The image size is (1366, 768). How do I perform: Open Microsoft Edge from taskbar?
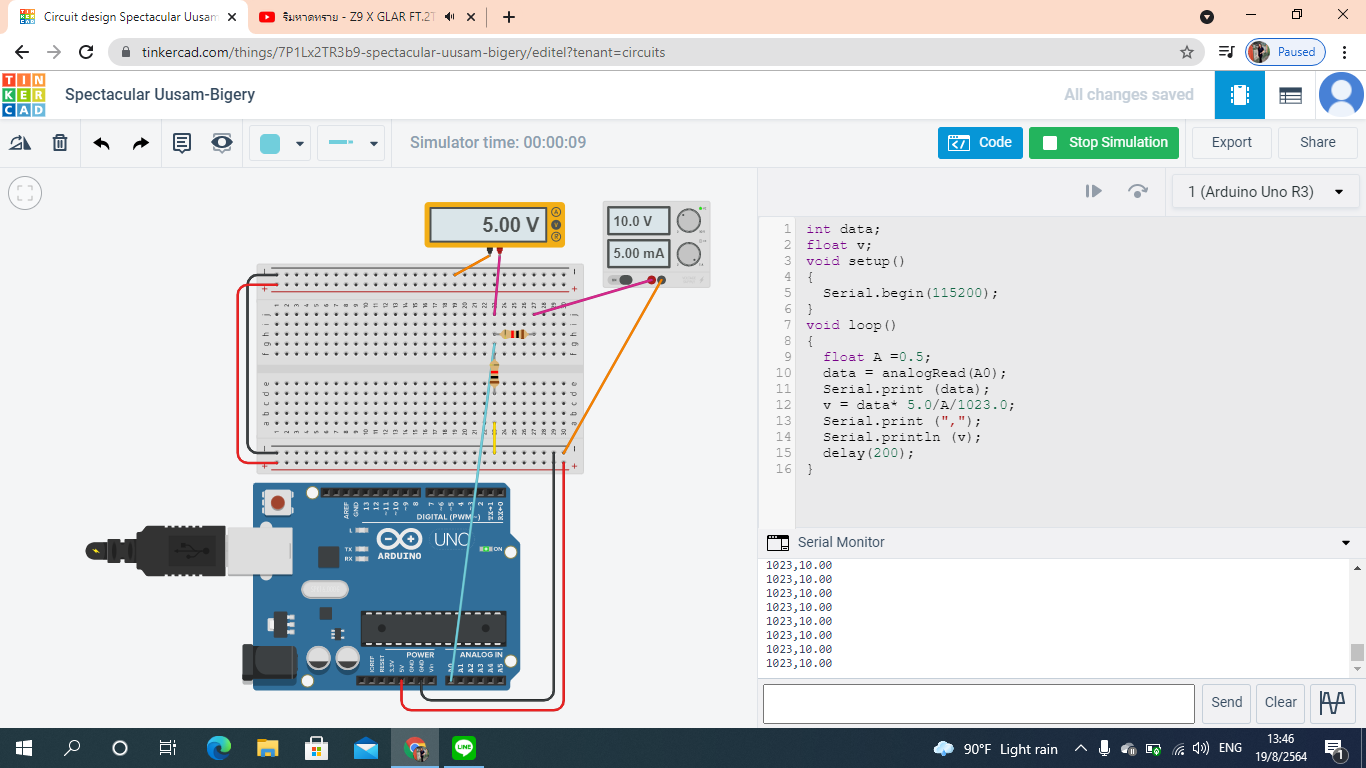219,748
